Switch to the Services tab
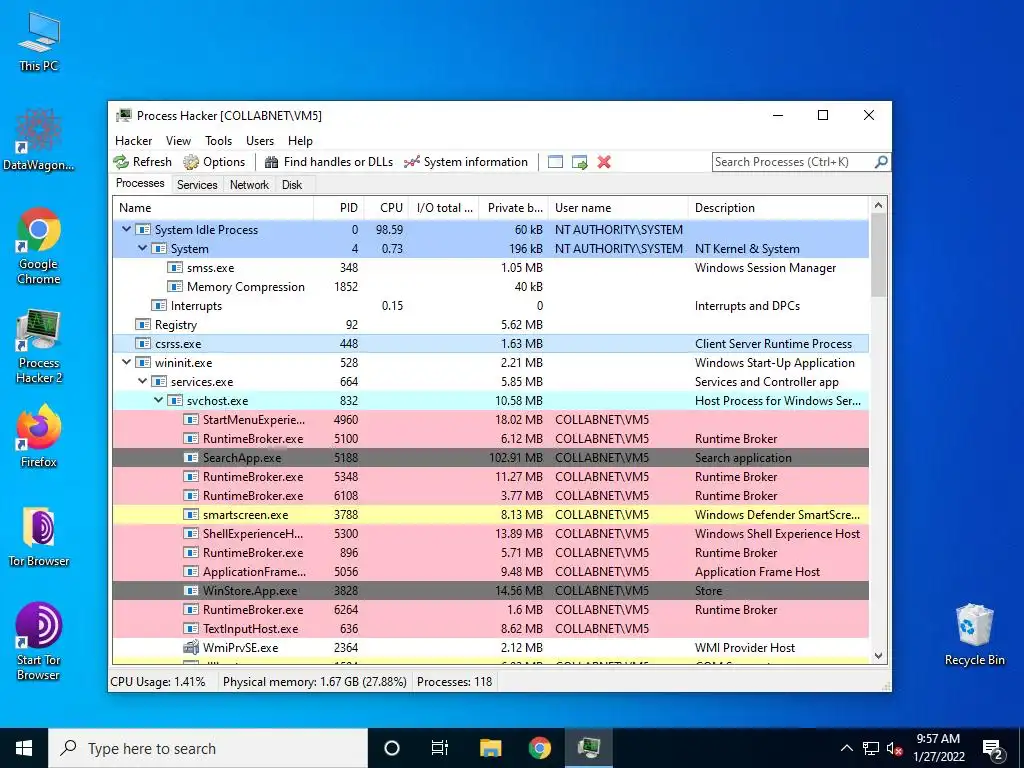Image resolution: width=1024 pixels, height=768 pixels. click(x=197, y=185)
